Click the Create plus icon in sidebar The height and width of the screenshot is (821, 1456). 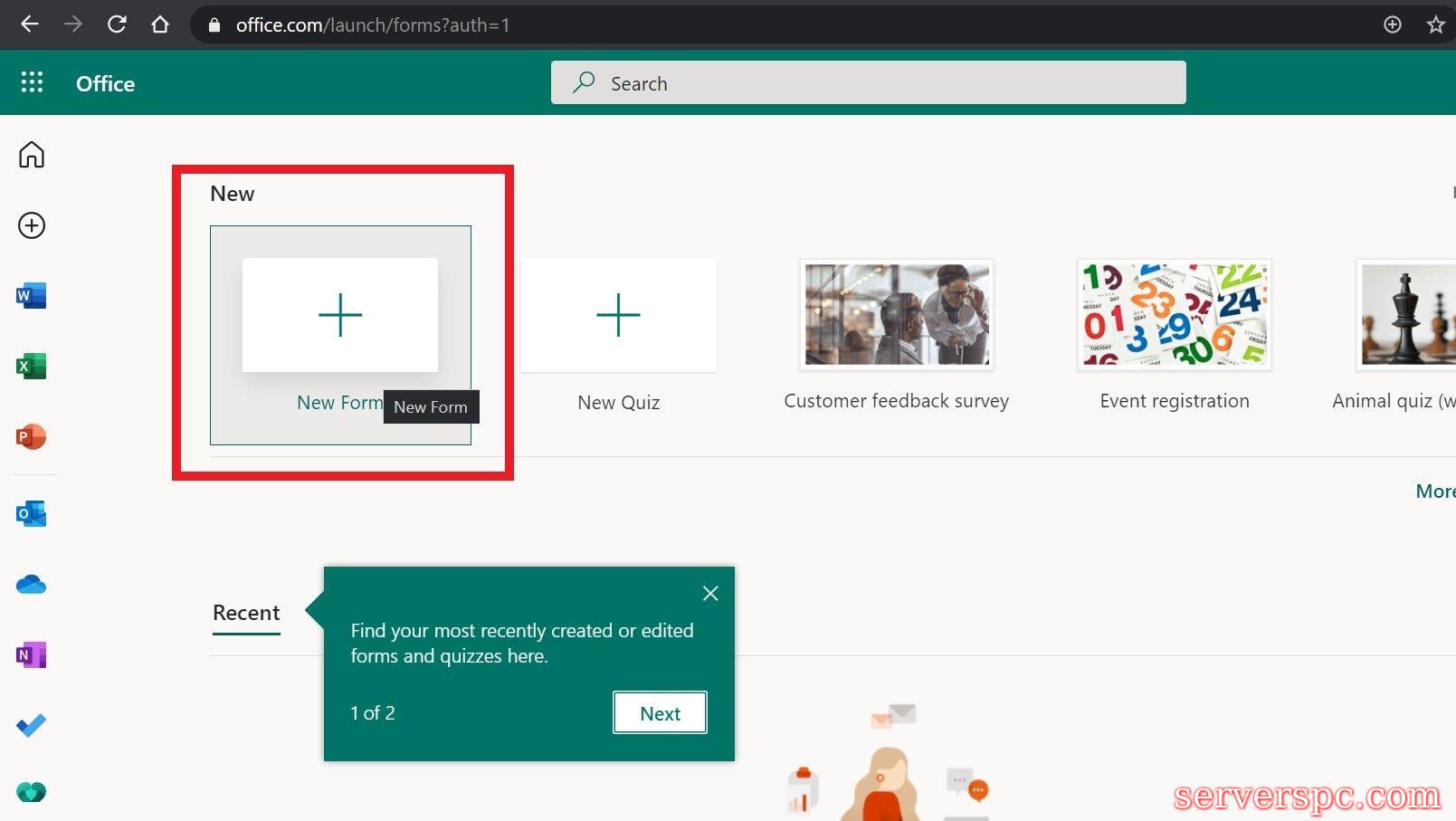[32, 225]
